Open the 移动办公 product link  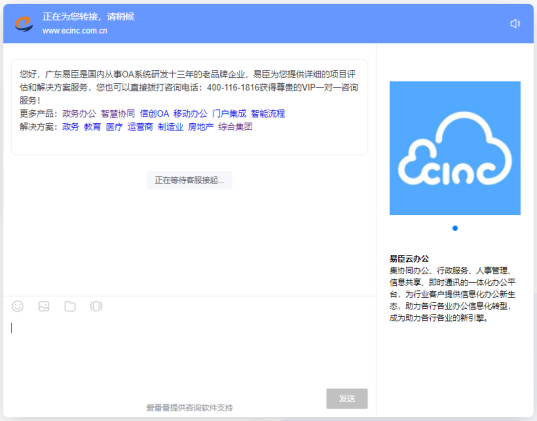tap(190, 114)
